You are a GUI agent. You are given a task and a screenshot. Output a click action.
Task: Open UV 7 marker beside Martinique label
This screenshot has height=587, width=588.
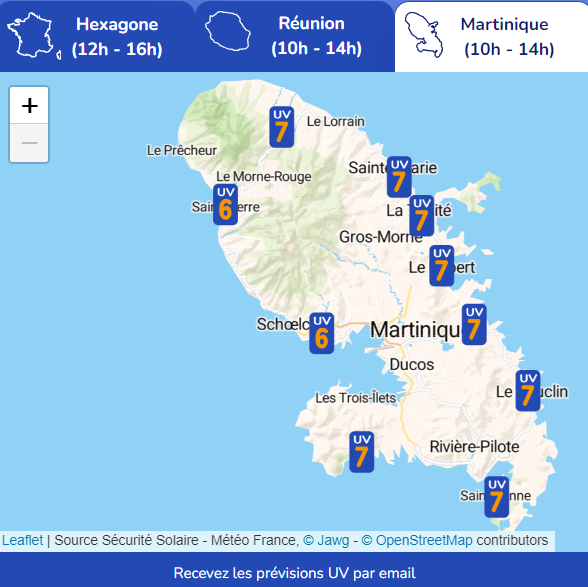[x=474, y=325]
